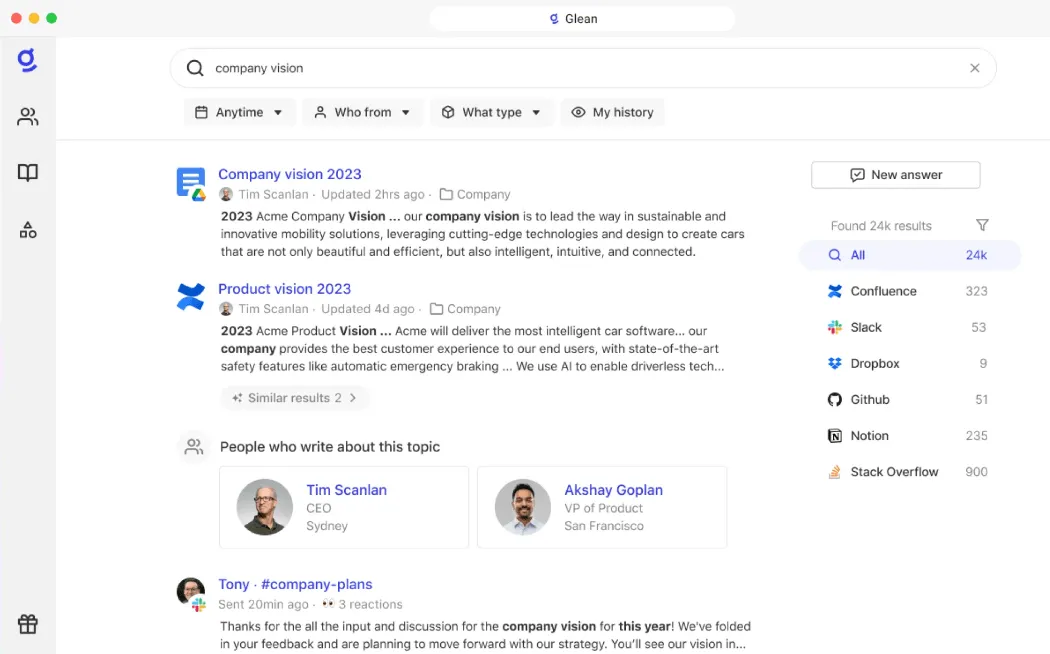The width and height of the screenshot is (1050, 654).
Task: Open the Company vision 2023 result
Action: [x=289, y=174]
